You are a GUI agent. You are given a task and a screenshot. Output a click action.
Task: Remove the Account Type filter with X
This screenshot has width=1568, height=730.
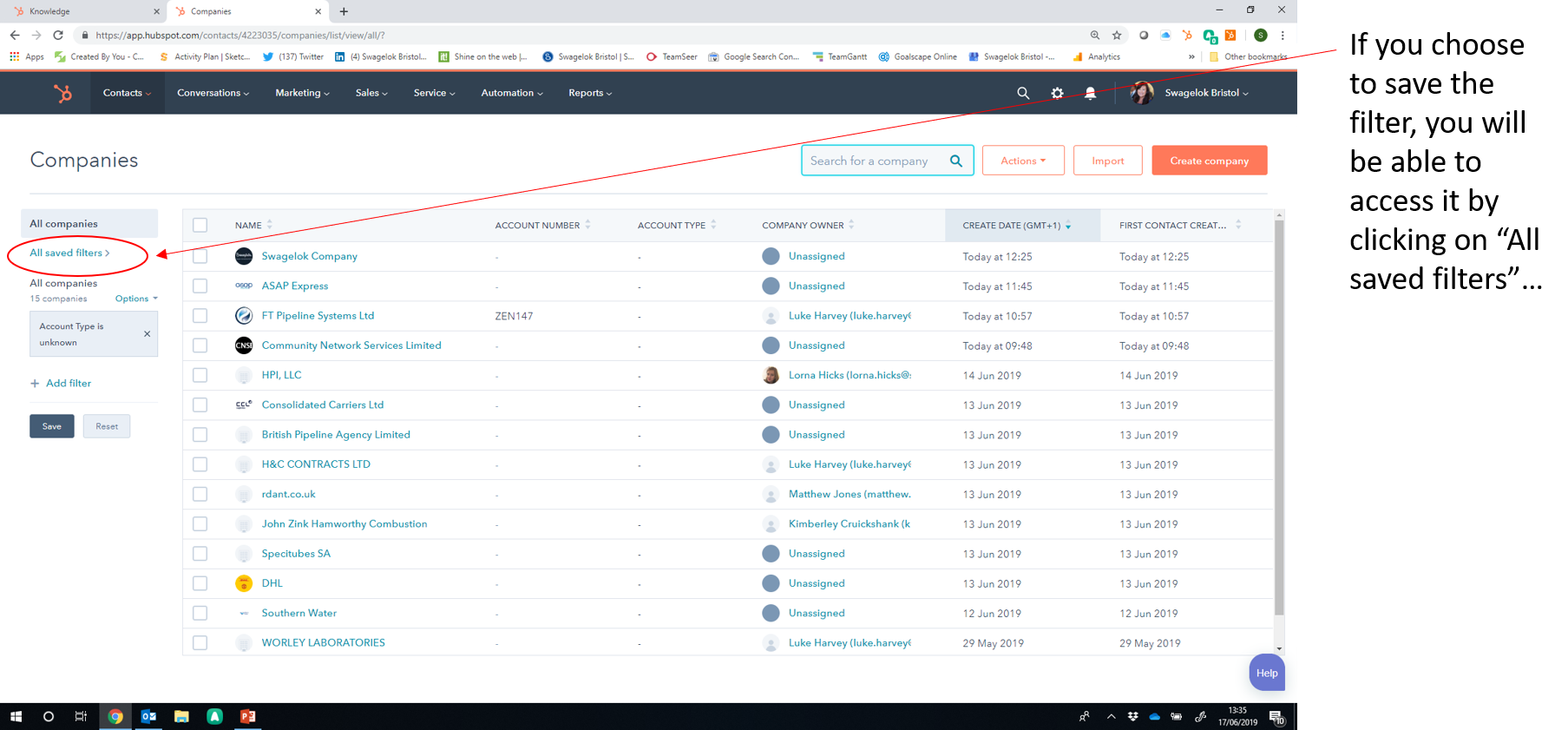point(147,334)
